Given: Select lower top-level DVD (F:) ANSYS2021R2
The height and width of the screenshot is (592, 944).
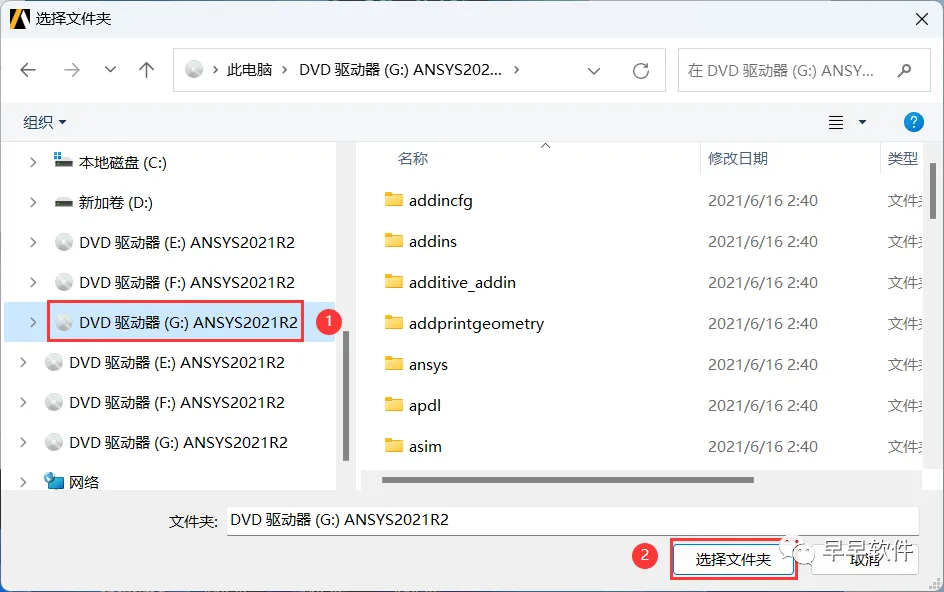Looking at the screenshot, I should coord(177,402).
